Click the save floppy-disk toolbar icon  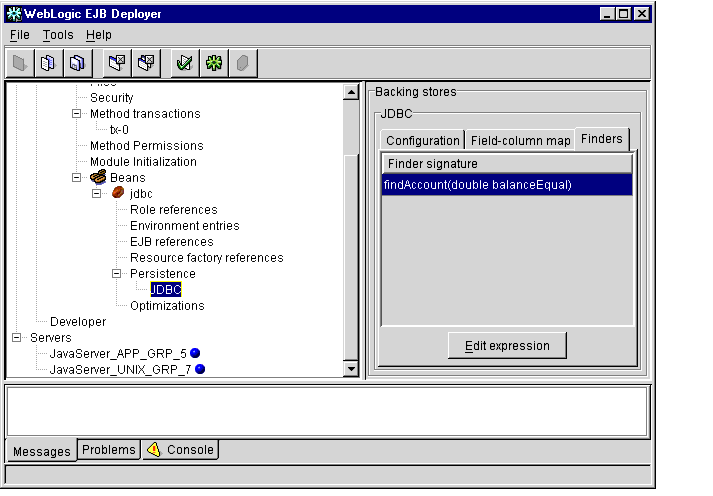tap(77, 63)
